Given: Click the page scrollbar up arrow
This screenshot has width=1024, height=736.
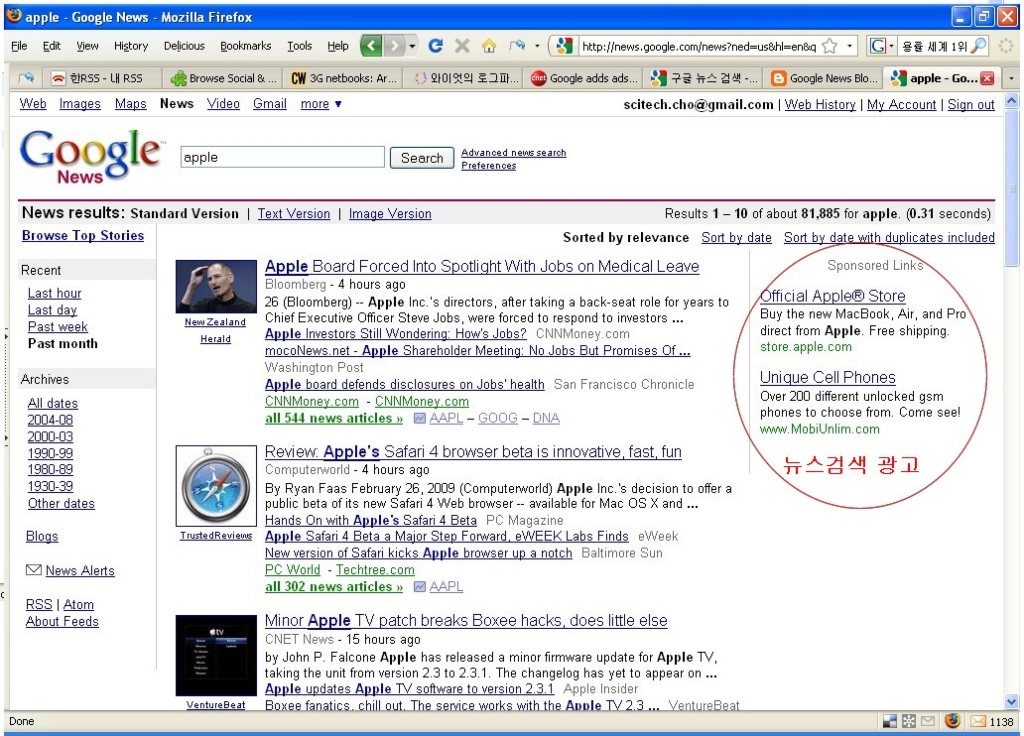Looking at the screenshot, I should 1012,101.
